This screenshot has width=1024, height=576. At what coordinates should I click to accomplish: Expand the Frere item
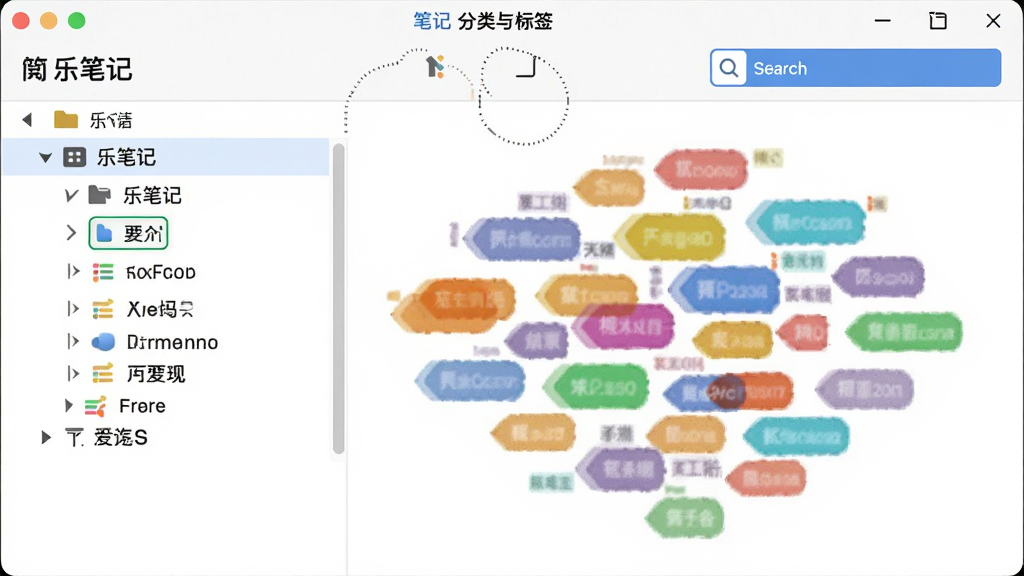(x=69, y=406)
